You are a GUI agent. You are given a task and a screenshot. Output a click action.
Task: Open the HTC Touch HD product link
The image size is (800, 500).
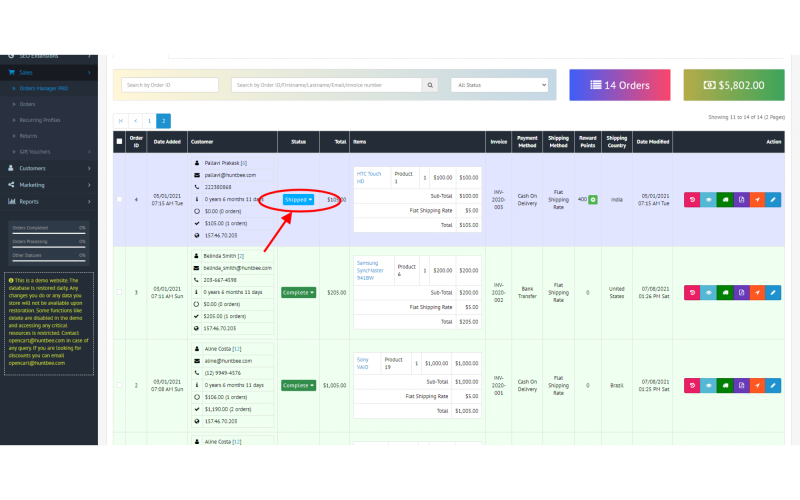[x=369, y=178]
